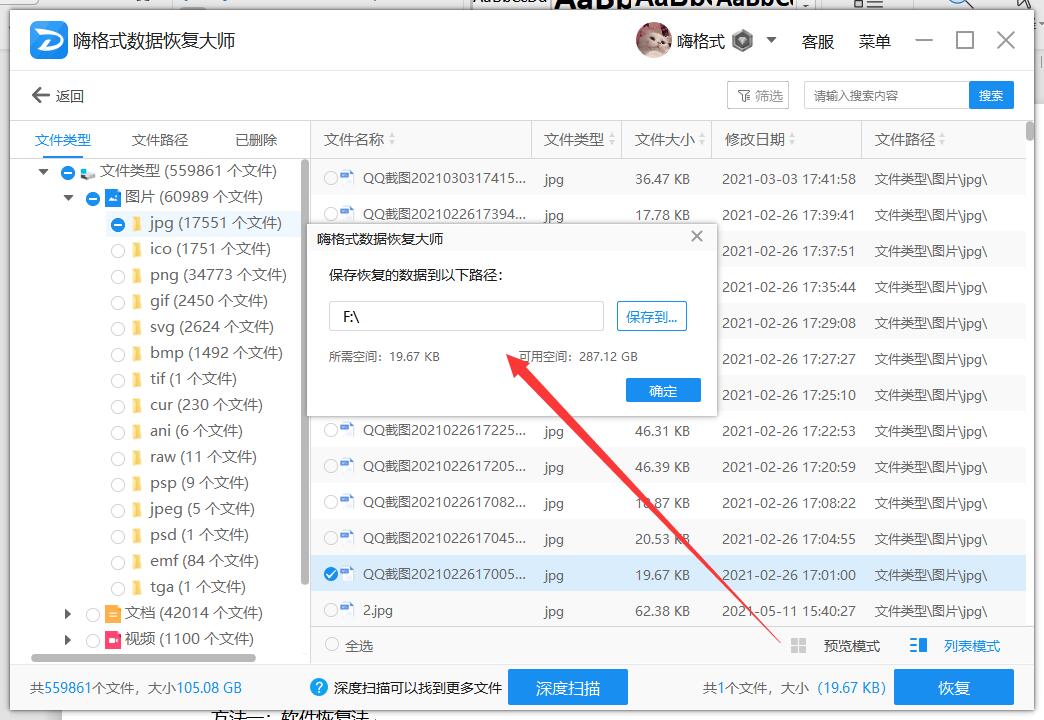Click the ico folder icon

136,250
